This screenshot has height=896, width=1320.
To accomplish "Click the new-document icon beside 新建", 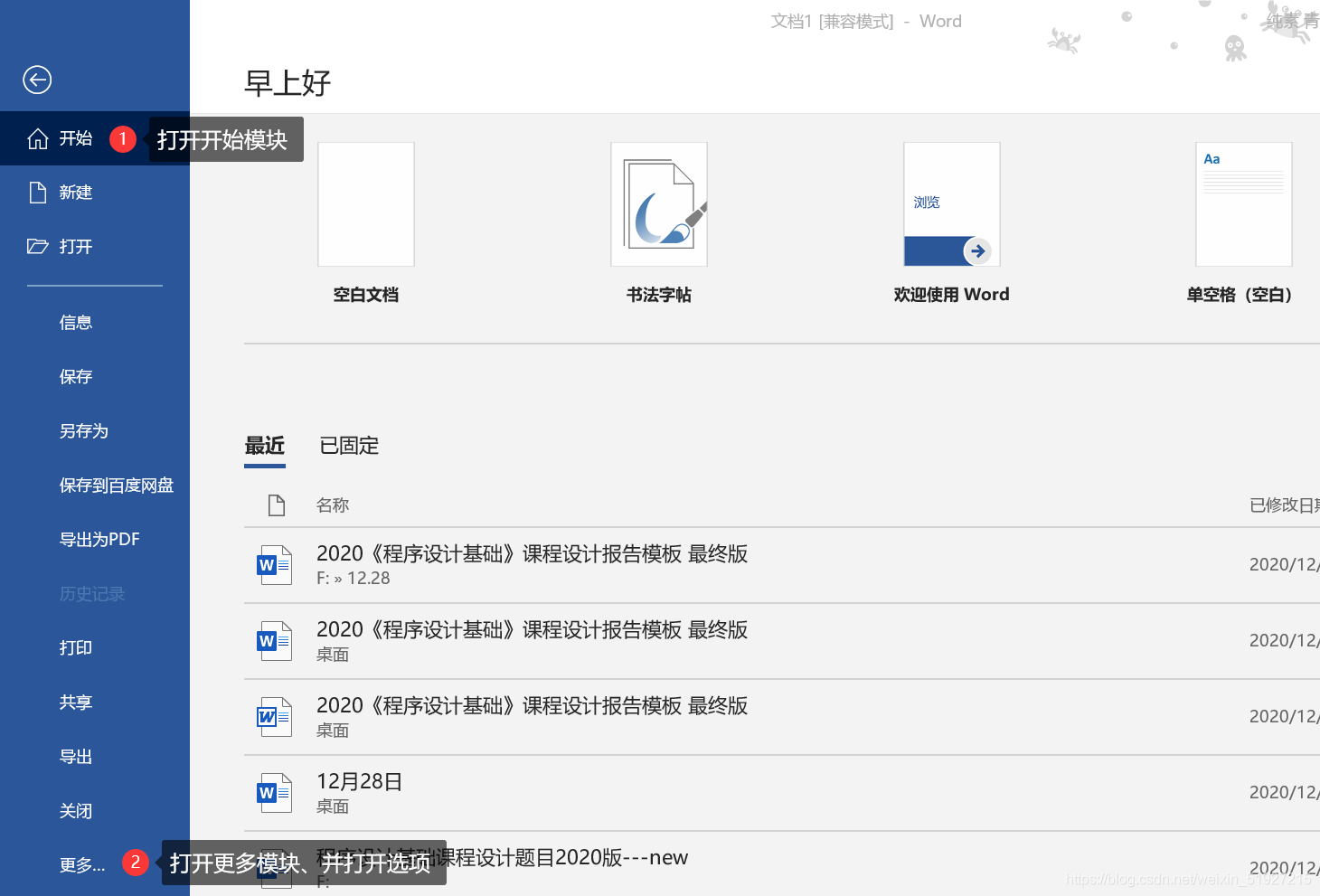I will [38, 193].
